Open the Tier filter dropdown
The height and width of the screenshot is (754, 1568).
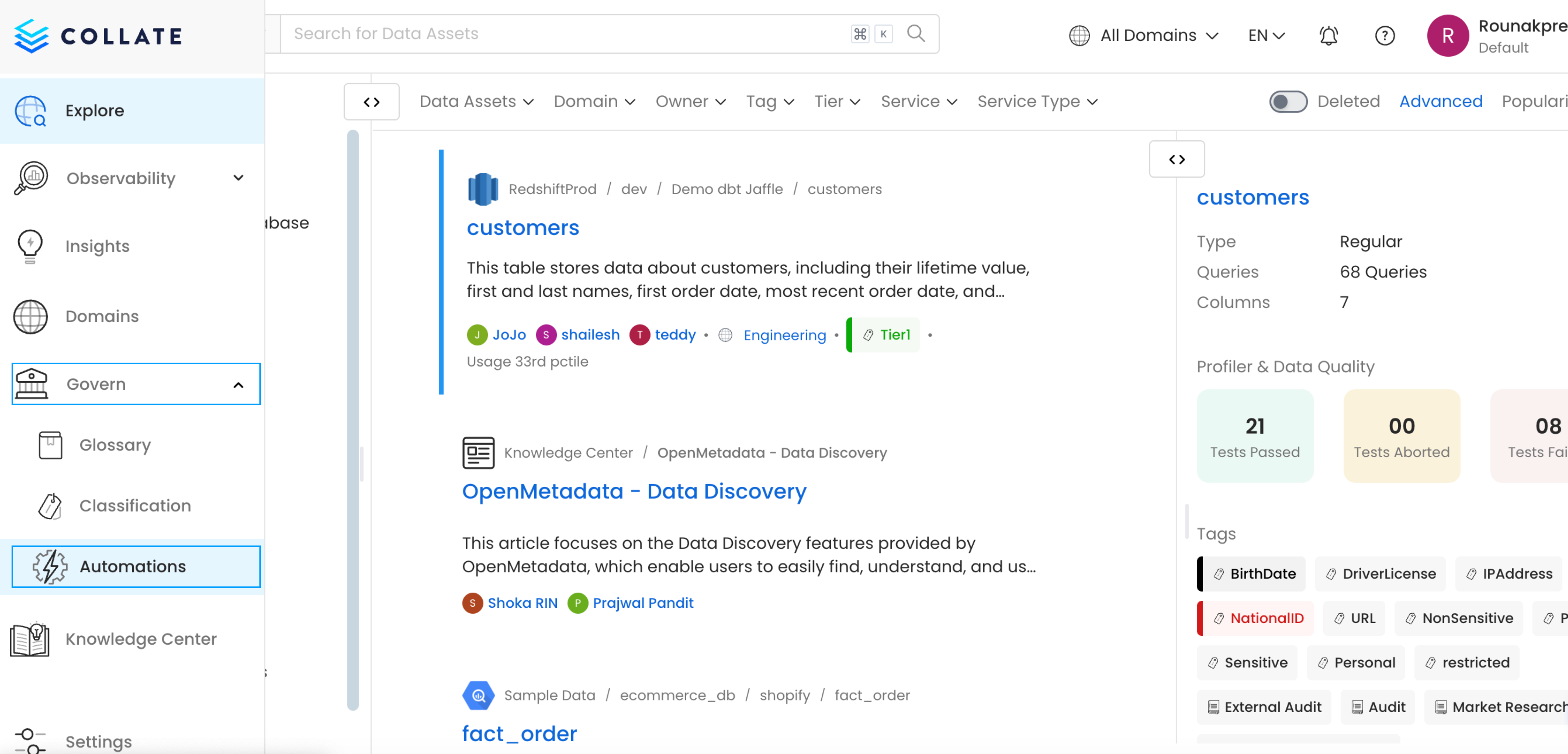pos(837,101)
